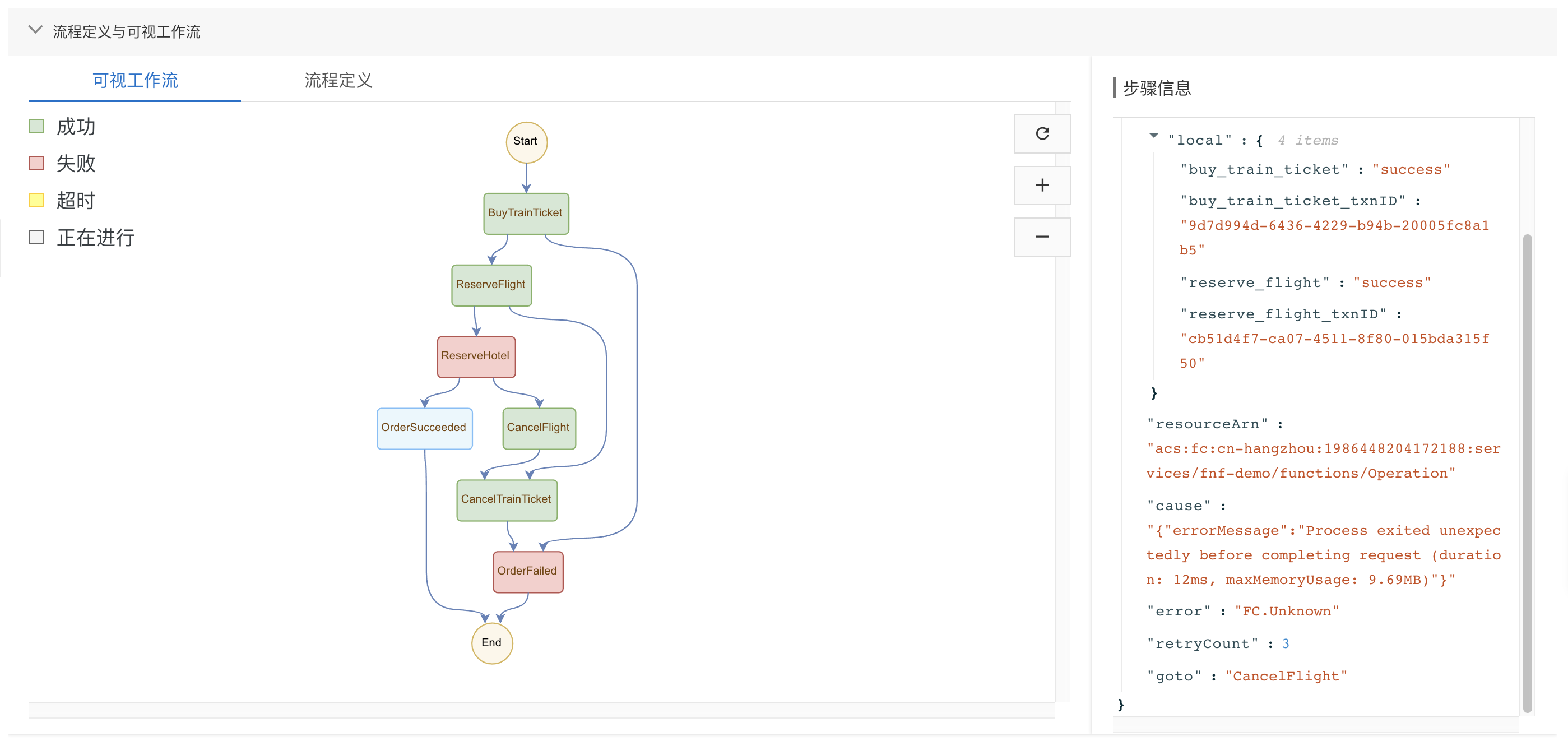Screen dimensions: 1568x741
Task: Click the 成功 legend label
Action: (x=76, y=127)
